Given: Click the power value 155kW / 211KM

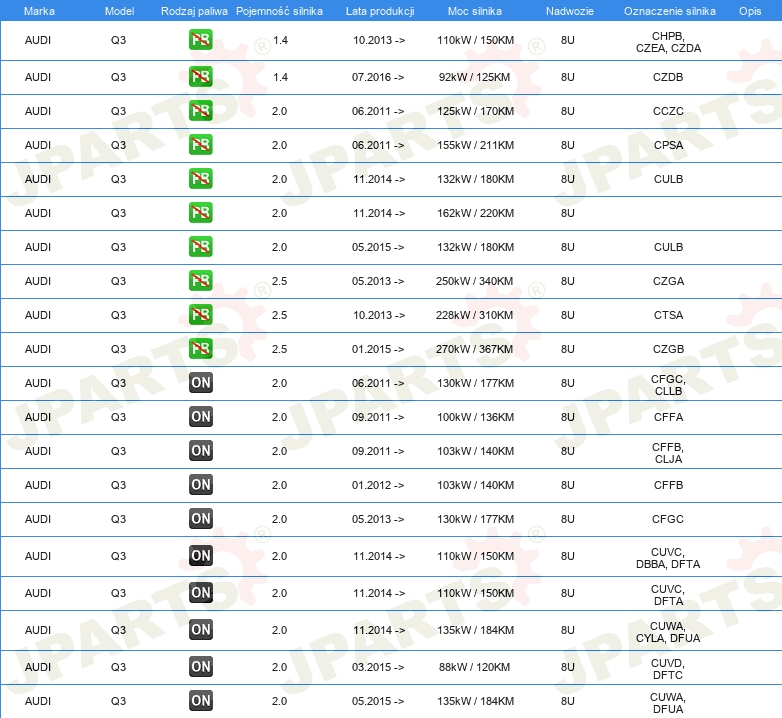Looking at the screenshot, I should [475, 145].
